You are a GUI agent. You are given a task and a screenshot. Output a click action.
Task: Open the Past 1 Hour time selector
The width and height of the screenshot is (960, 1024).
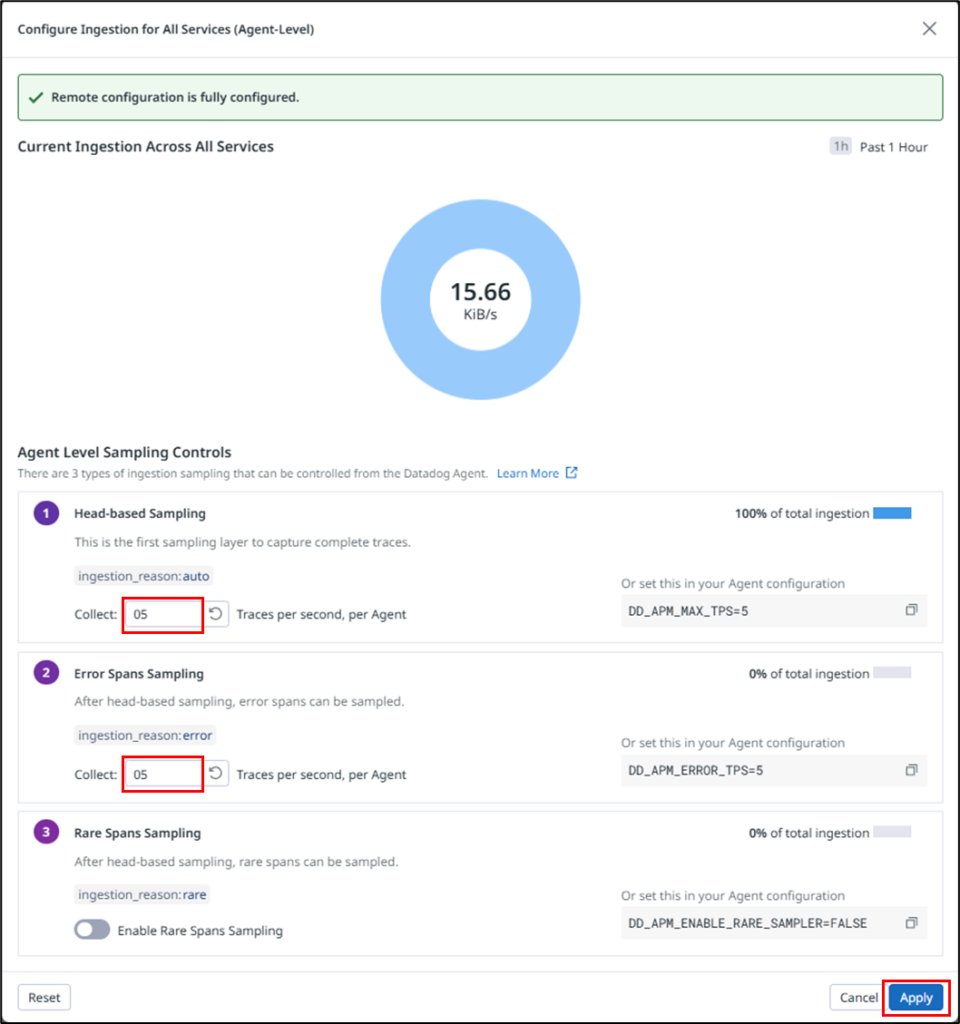[893, 147]
